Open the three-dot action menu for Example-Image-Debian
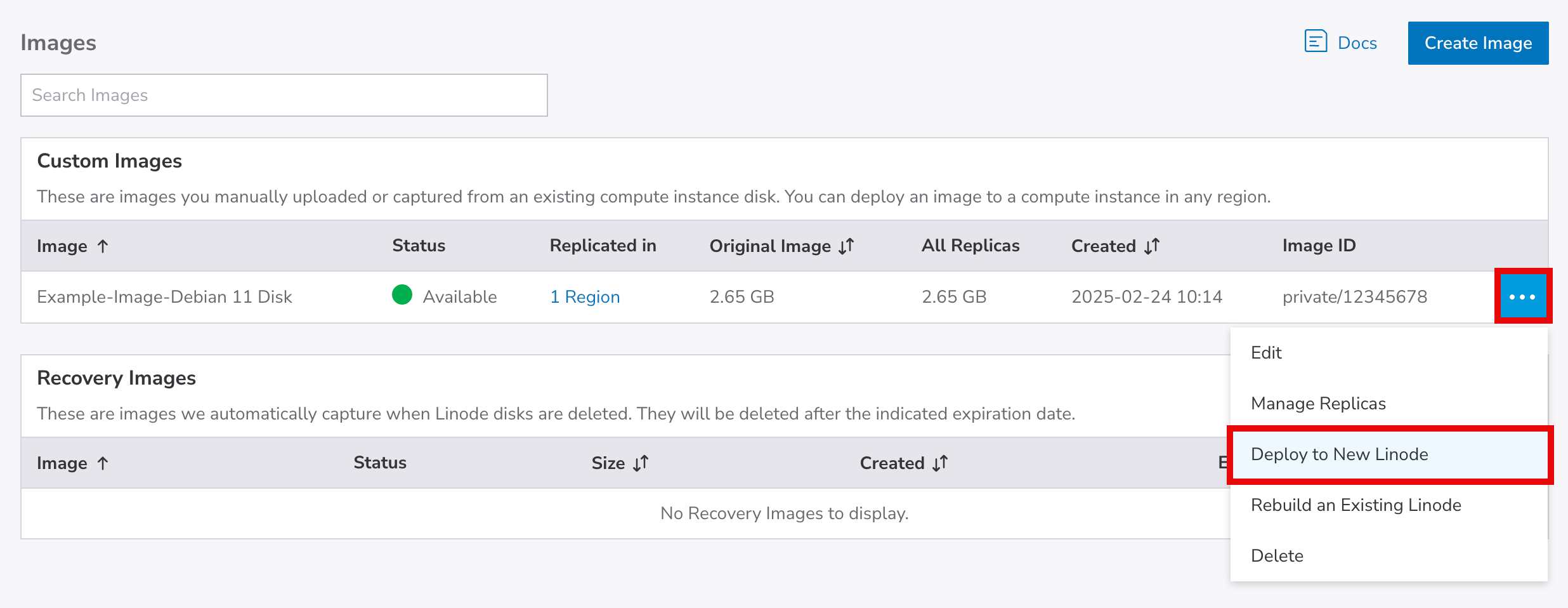Screen dimensions: 1568x608 click(1522, 296)
